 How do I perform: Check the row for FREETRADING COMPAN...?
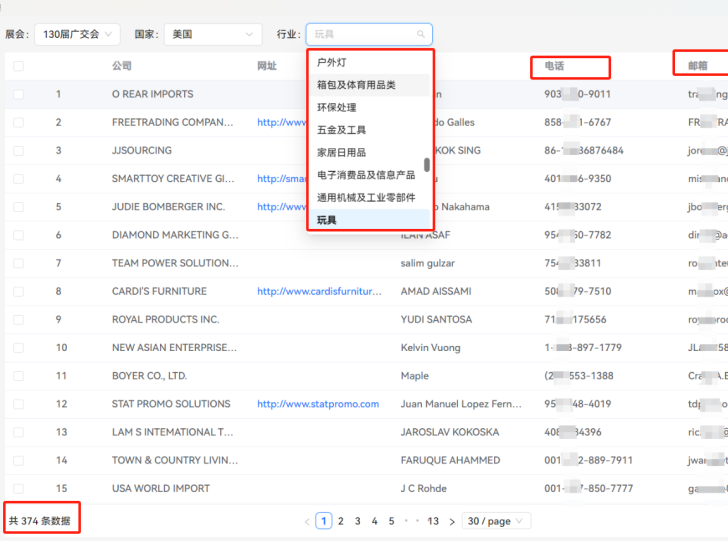point(19,123)
